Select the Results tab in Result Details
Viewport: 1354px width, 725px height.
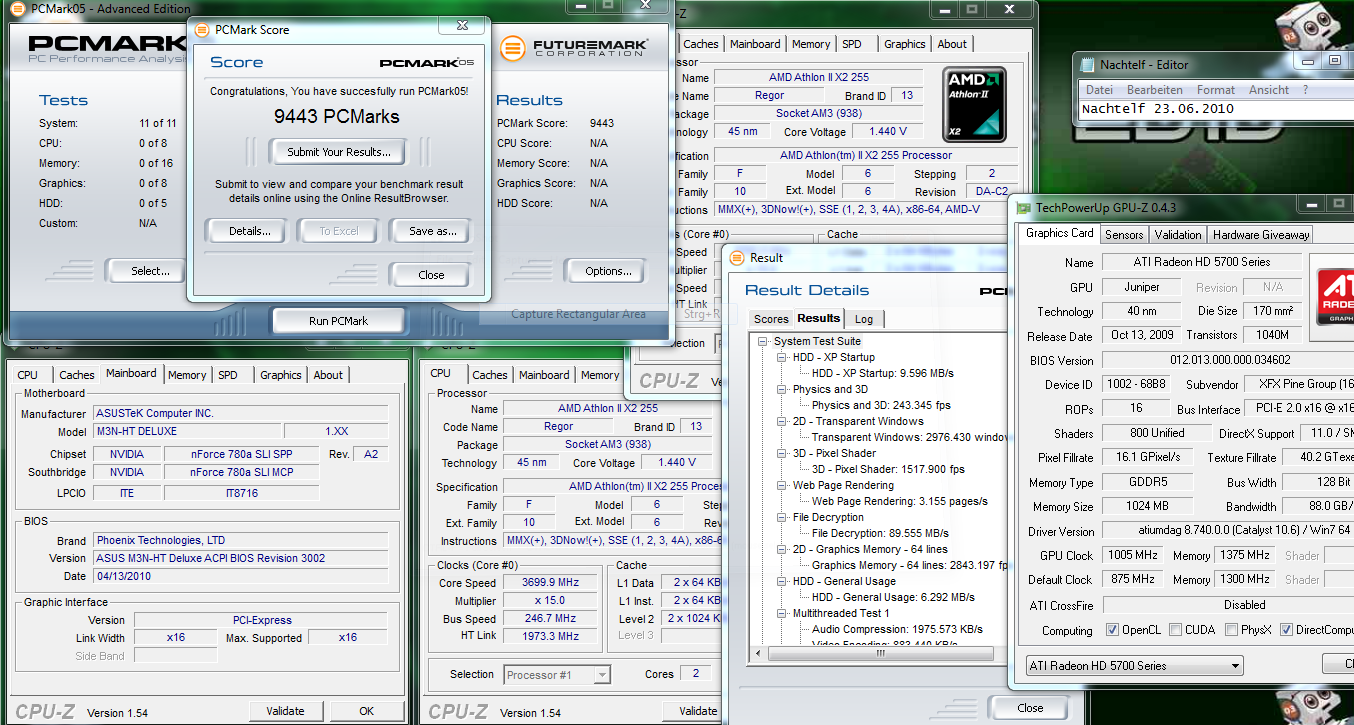pyautogui.click(x=819, y=318)
